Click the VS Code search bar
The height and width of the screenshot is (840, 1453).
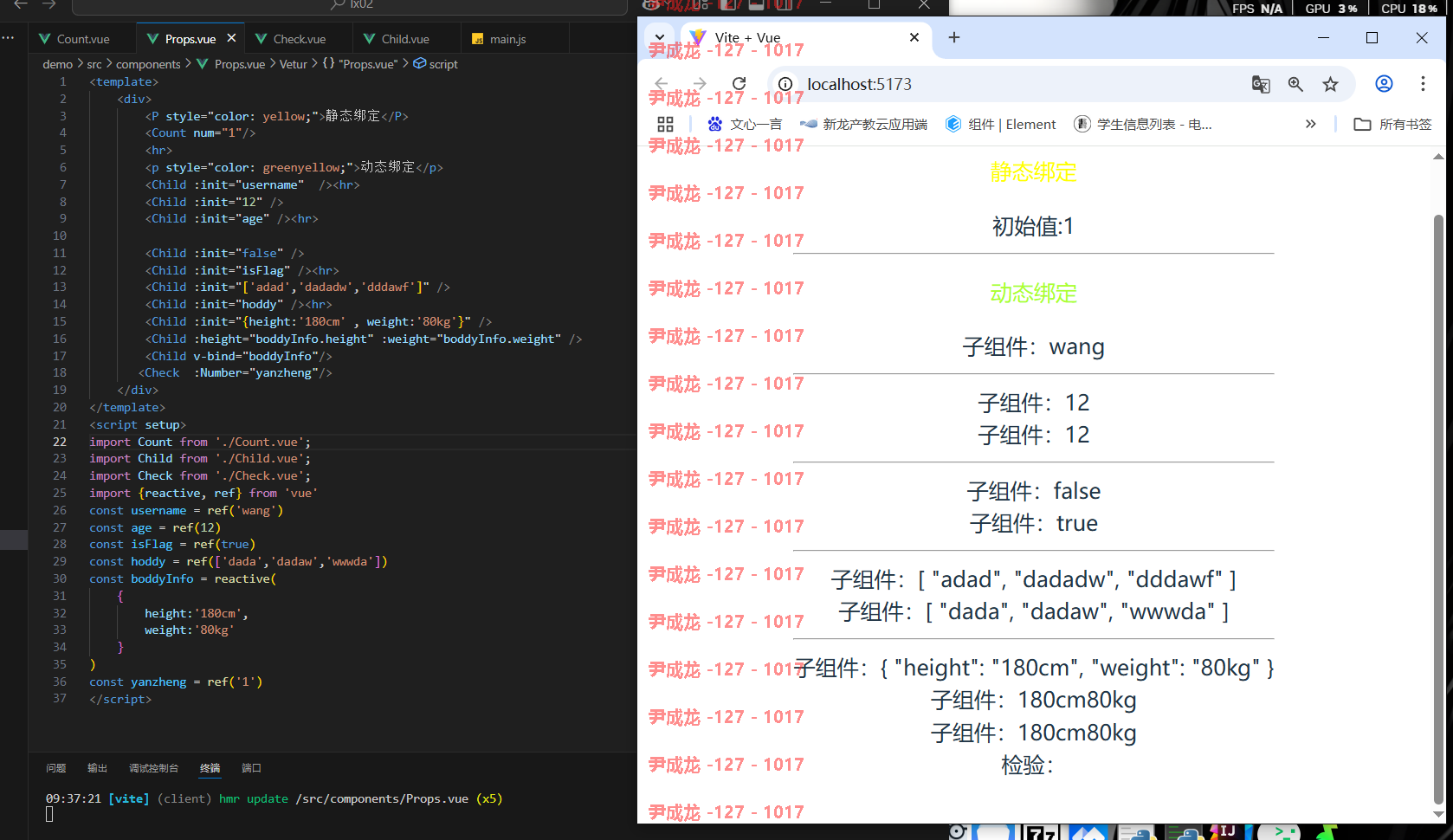350,5
